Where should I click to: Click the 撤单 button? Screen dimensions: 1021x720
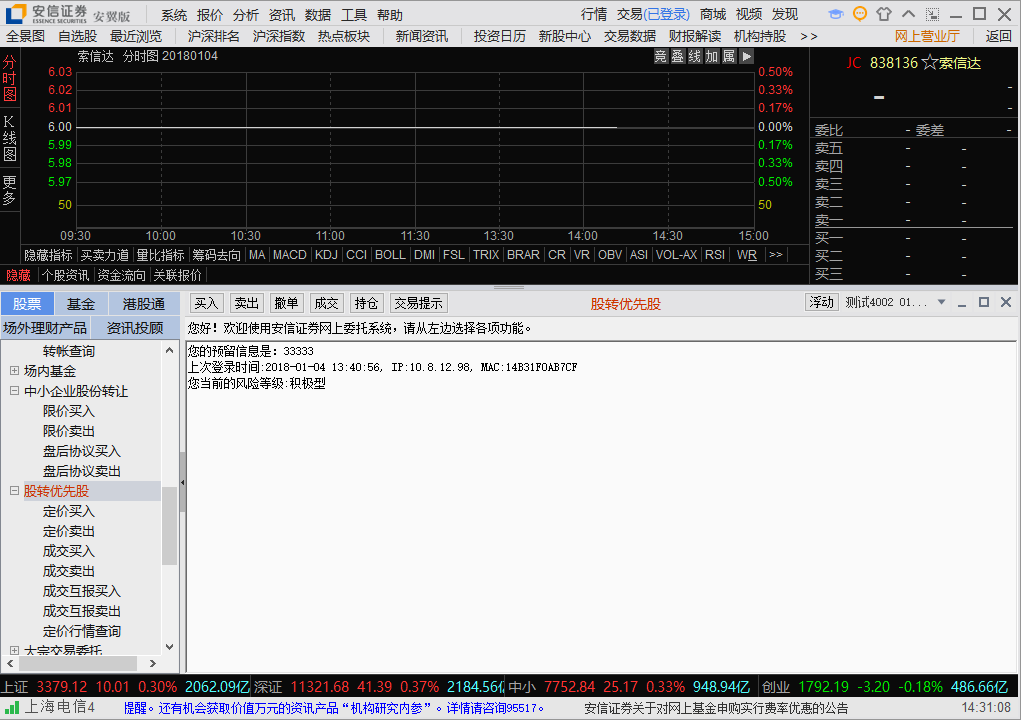[287, 303]
